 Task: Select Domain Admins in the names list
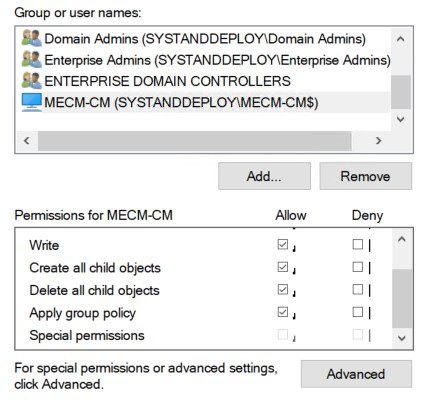[203, 39]
